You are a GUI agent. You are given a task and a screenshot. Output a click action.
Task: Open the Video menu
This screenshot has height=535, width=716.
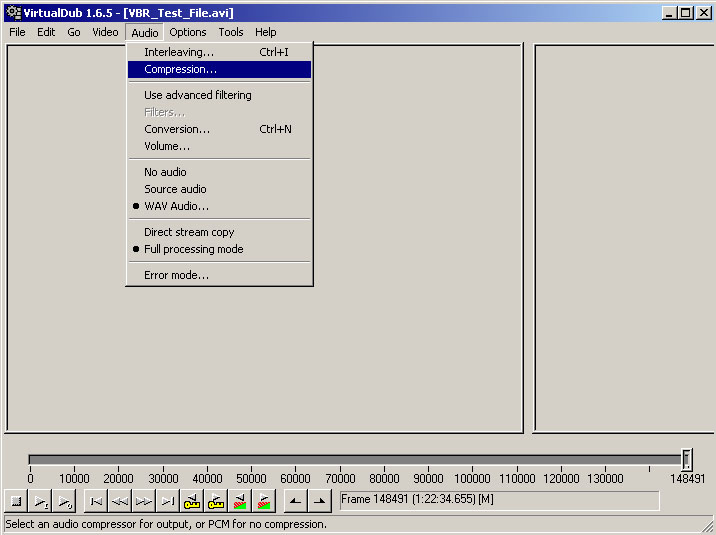[105, 32]
